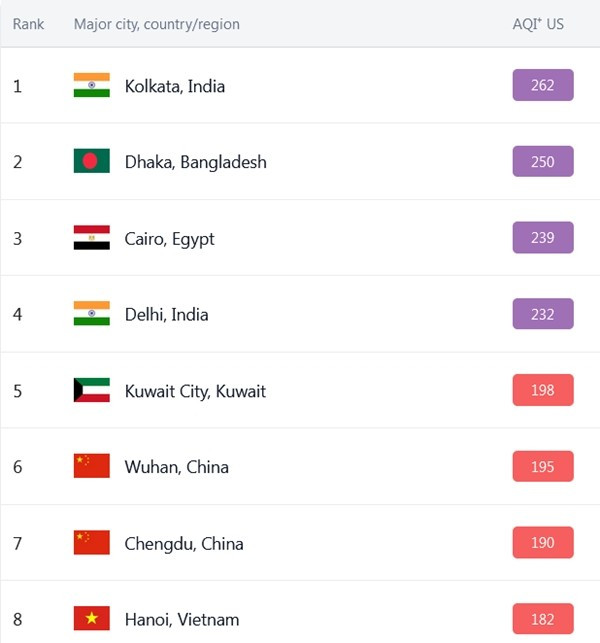The image size is (600, 643).
Task: Click the purple 239 AQI badge
Action: 542,238
